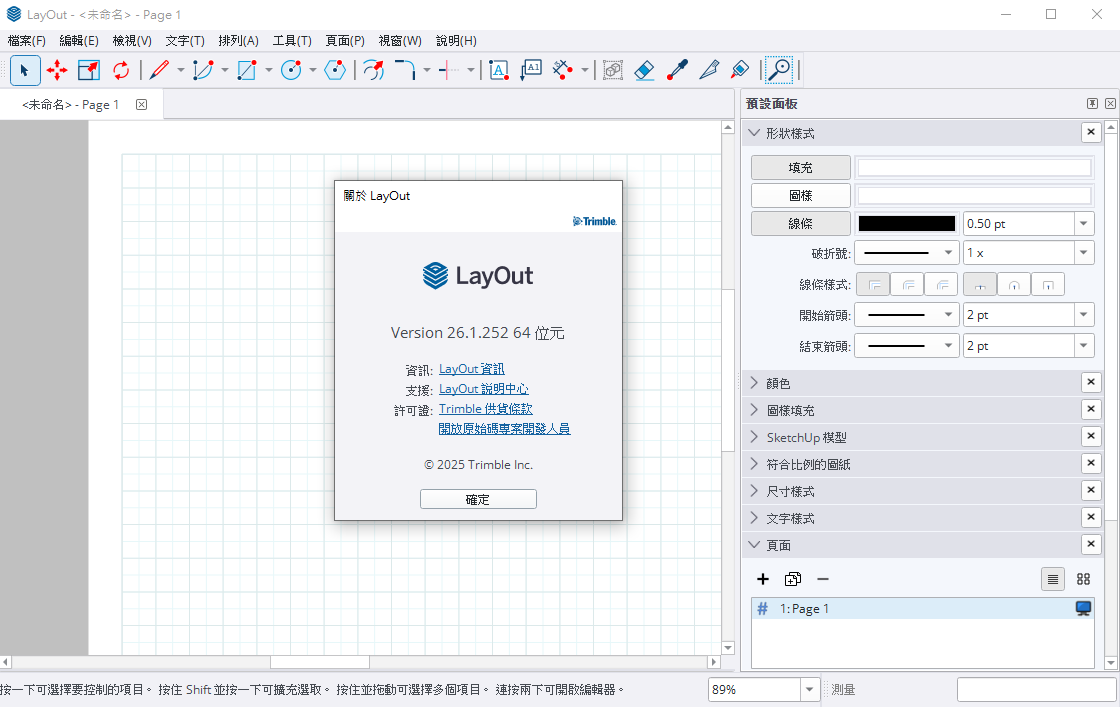Open the 編輯(E) menu
The width and height of the screenshot is (1120, 707).
79,41
